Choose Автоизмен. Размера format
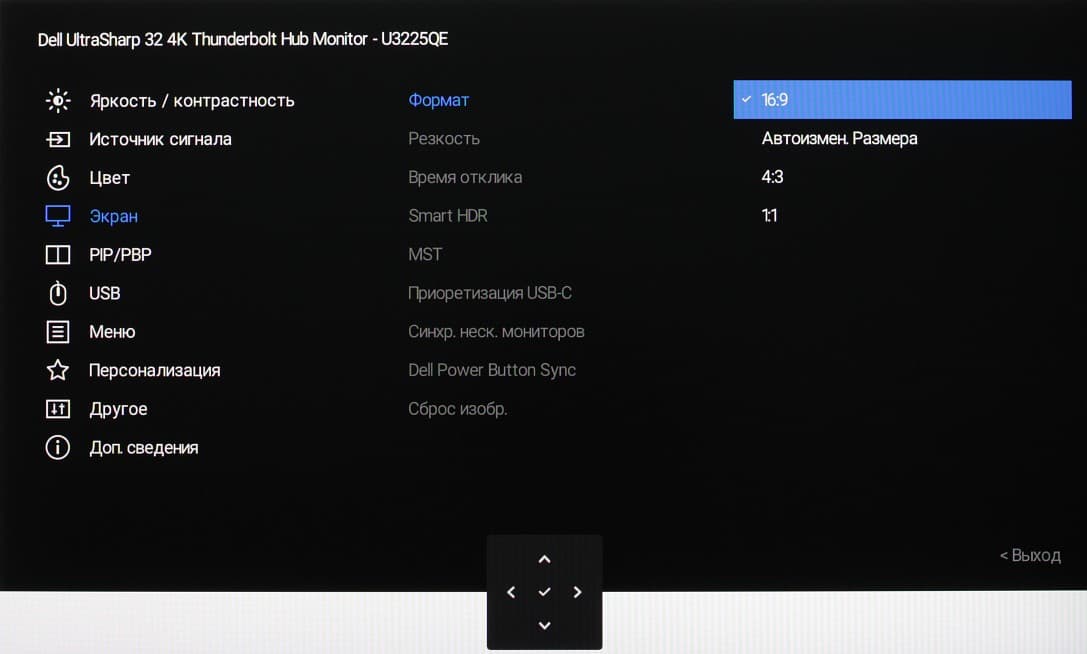1087x654 pixels. pyautogui.click(x=840, y=139)
